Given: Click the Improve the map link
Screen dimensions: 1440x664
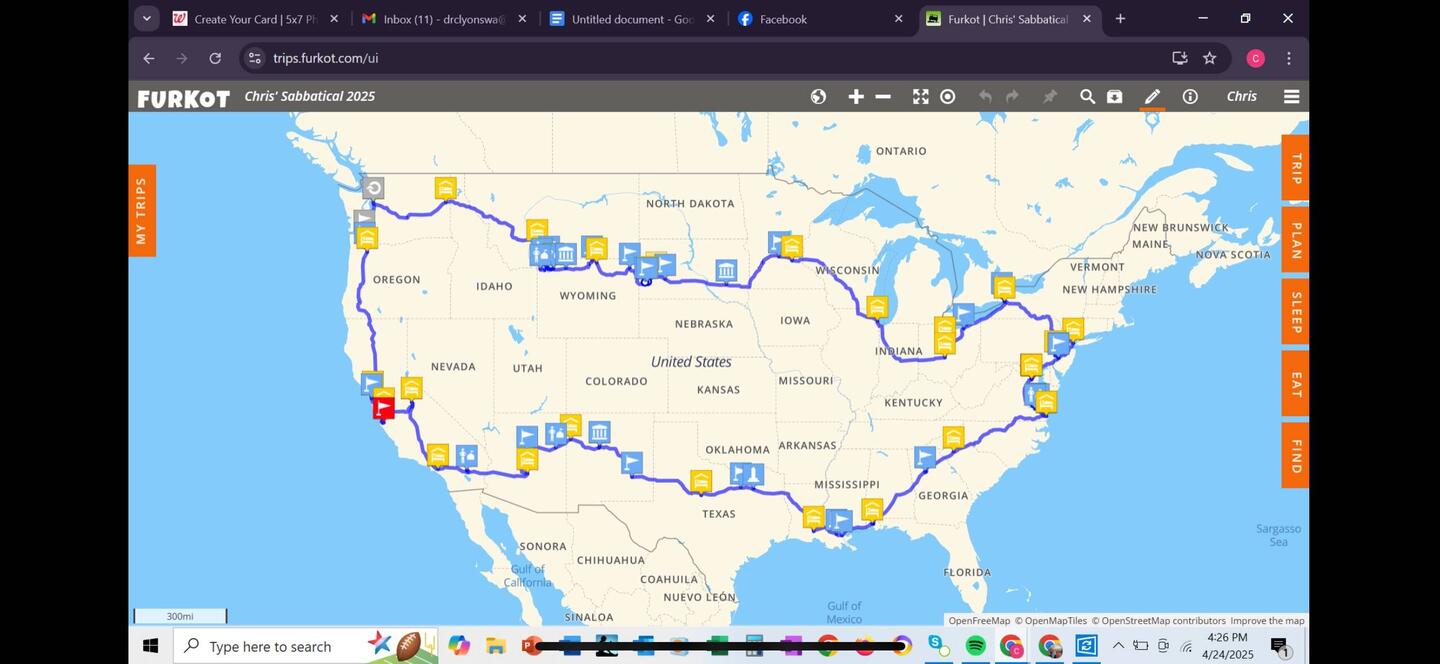Looking at the screenshot, I should pos(1267,621).
